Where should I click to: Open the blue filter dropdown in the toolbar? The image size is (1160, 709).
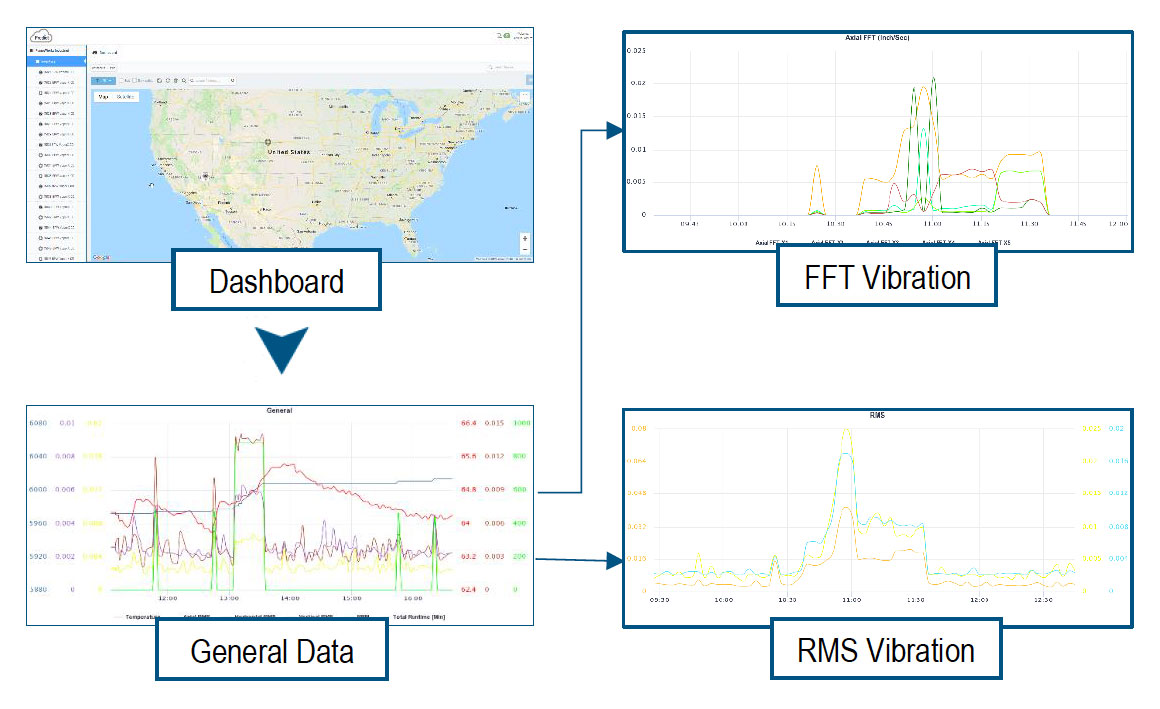[103, 80]
